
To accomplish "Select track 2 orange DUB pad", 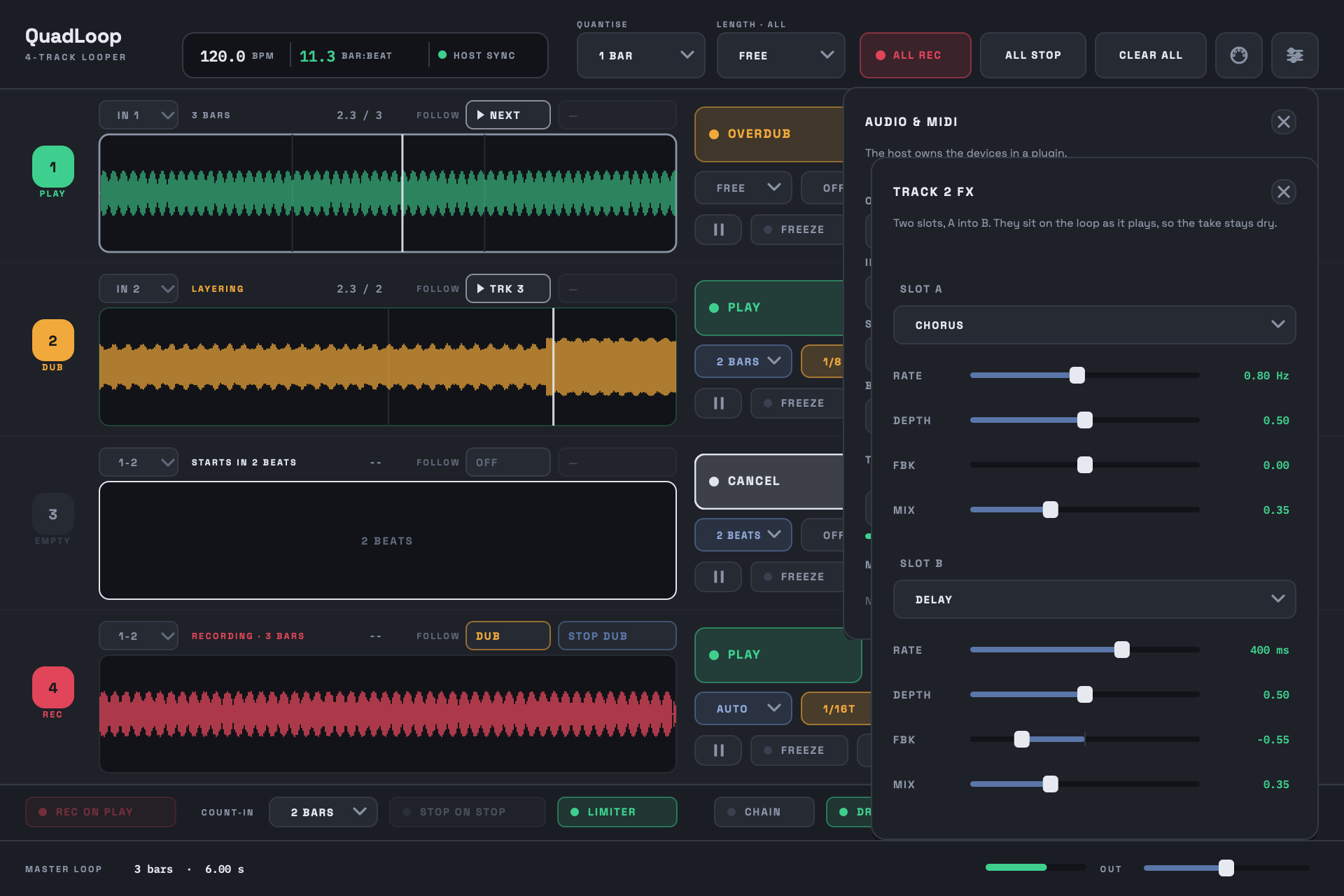I will [52, 340].
